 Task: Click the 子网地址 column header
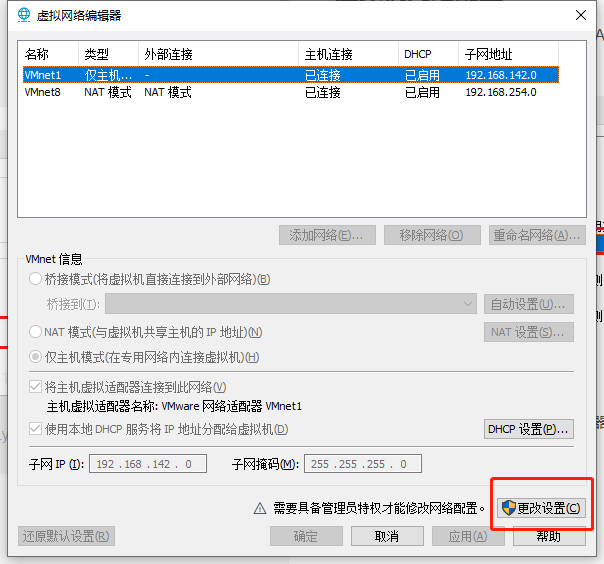[x=508, y=54]
